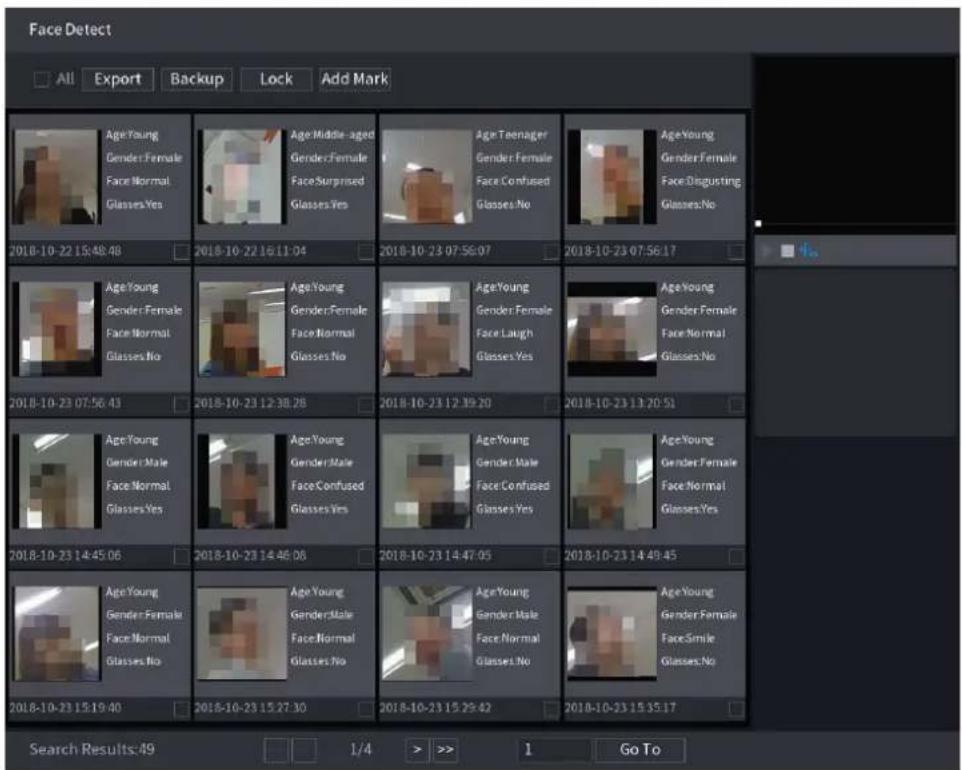The image size is (962, 770).
Task: Open face thumbnail from 2018-10-23 07:56:43
Action: click(x=56, y=329)
